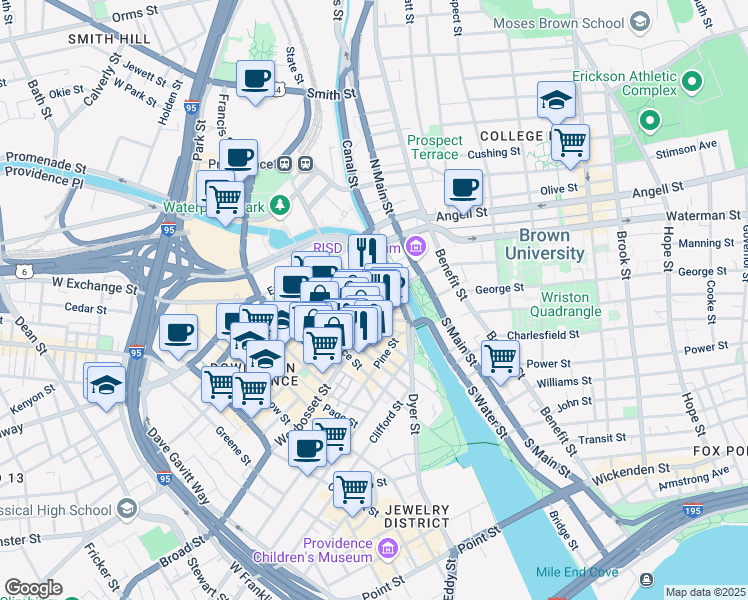
Task: Open the shopping cart marker beside Pine St
Action: point(322,346)
